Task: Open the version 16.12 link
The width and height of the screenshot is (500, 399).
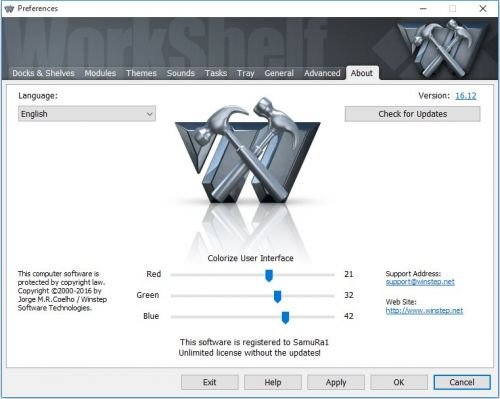Action: (x=466, y=96)
